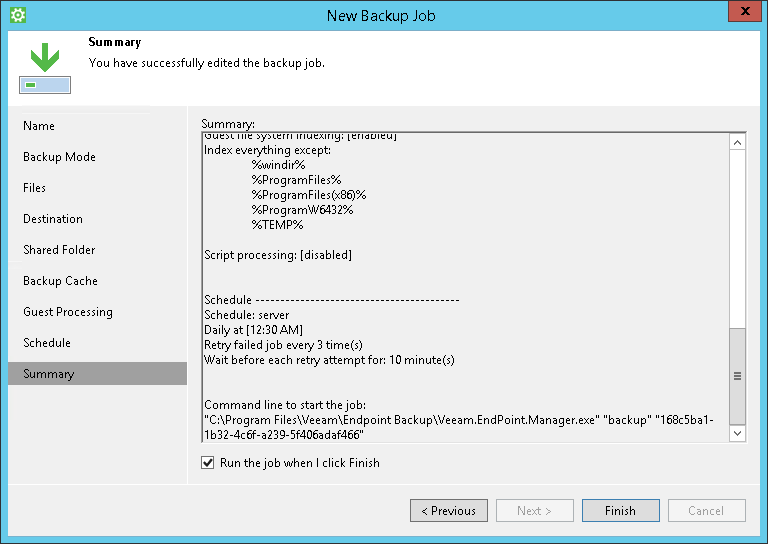Click the Previous button

point(449,511)
